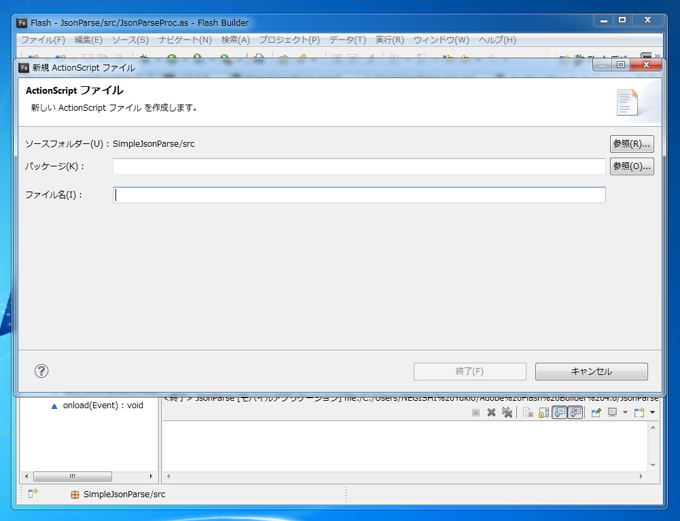
Task: Click the Fx icon in Flash Builder title bar
Action: pyautogui.click(x=22, y=23)
